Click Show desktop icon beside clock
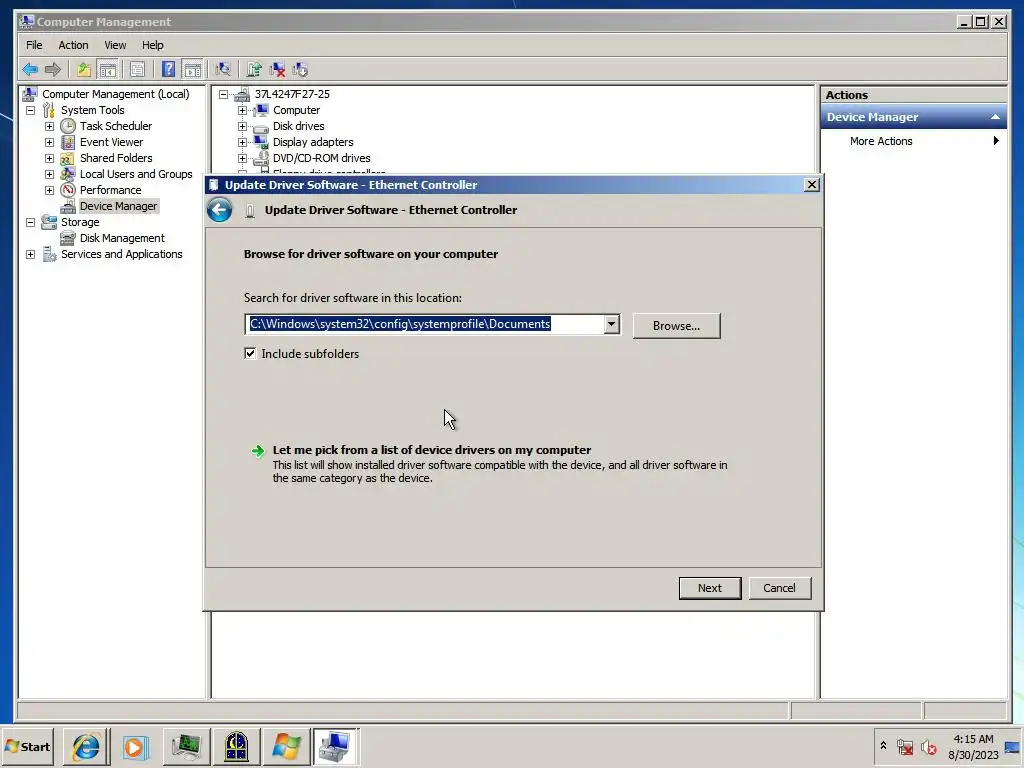 pos(1012,746)
